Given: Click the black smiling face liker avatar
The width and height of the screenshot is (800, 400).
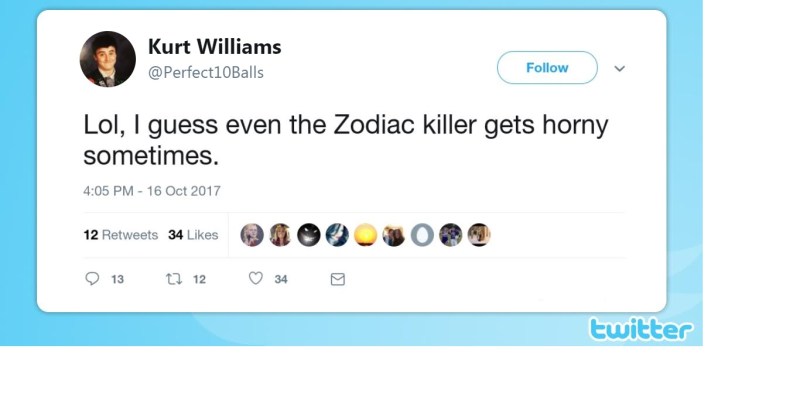Looking at the screenshot, I should tap(309, 235).
